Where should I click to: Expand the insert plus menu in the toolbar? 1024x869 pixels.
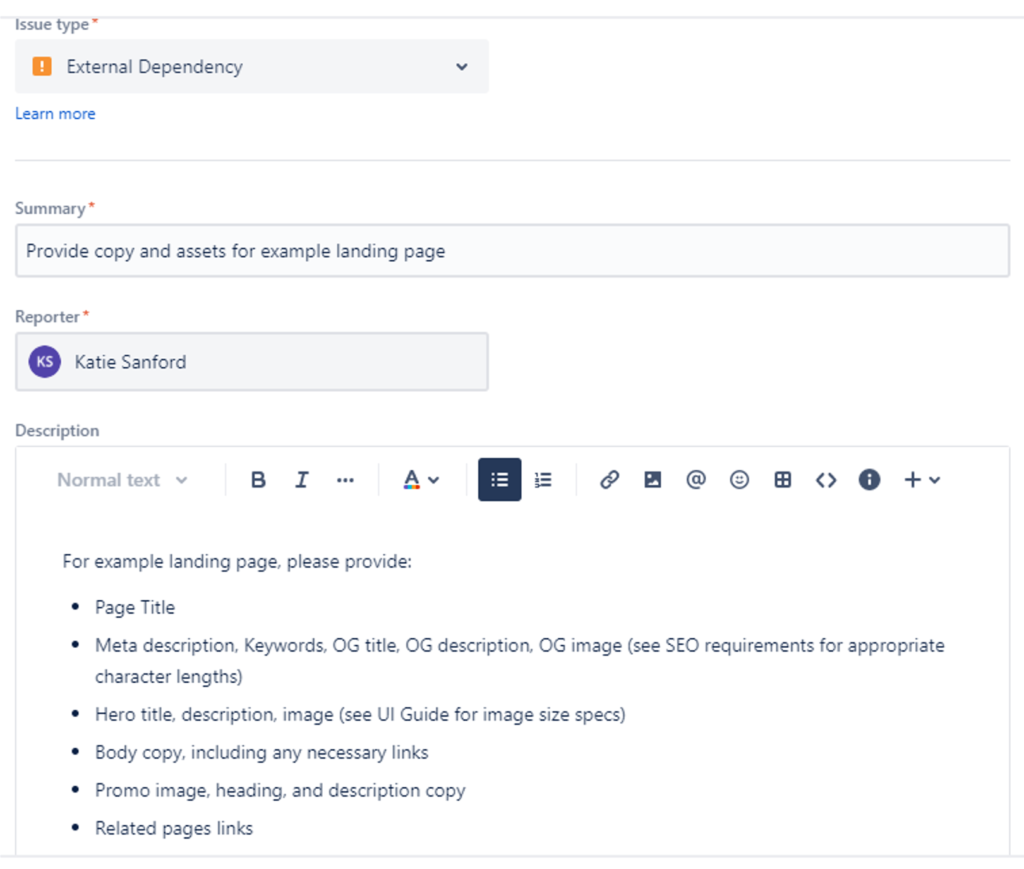920,479
